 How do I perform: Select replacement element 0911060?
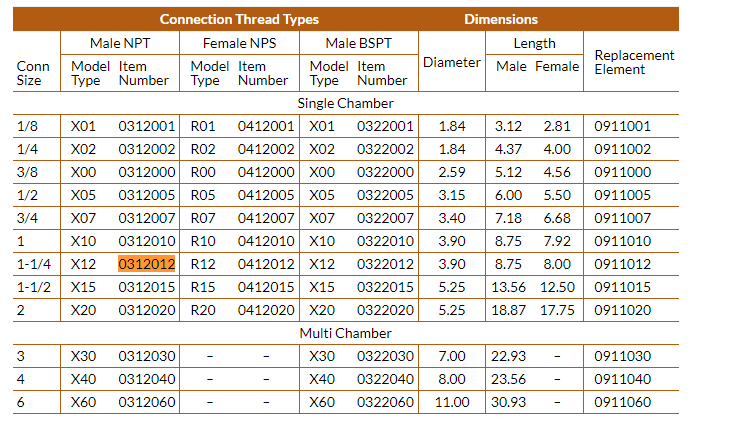pos(623,402)
